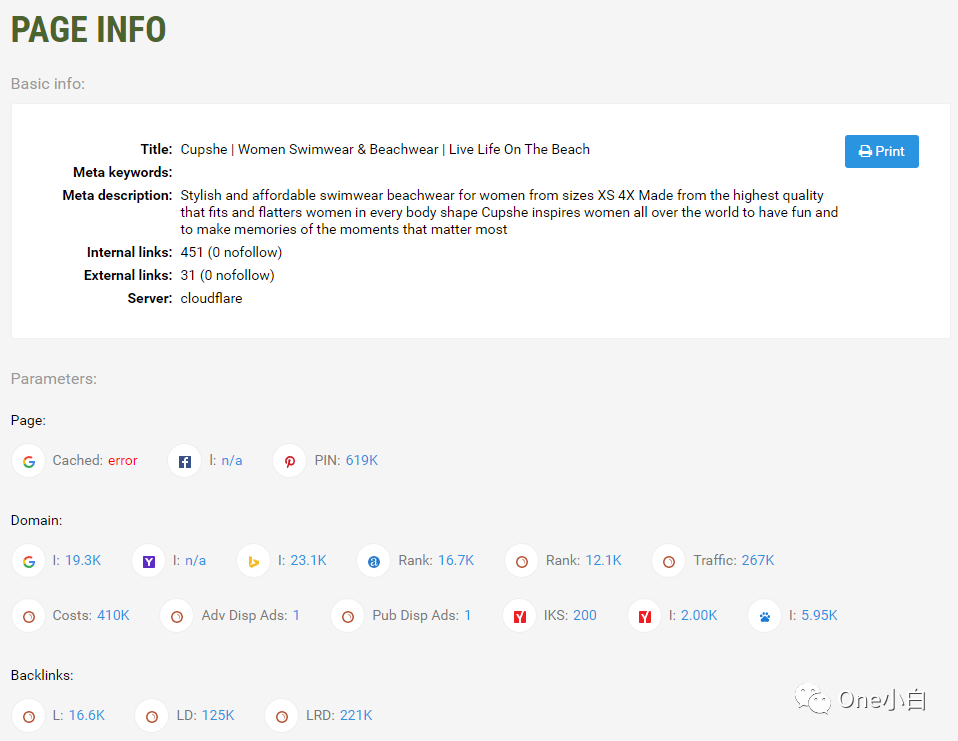Click the 'cloudflare' server value
The height and width of the screenshot is (741, 958).
(x=211, y=298)
